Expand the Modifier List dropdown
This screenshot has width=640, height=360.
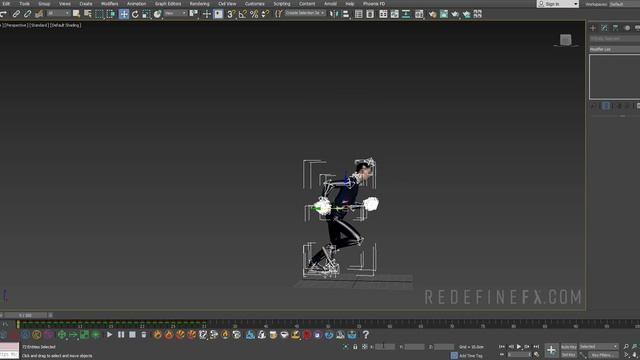[615, 49]
